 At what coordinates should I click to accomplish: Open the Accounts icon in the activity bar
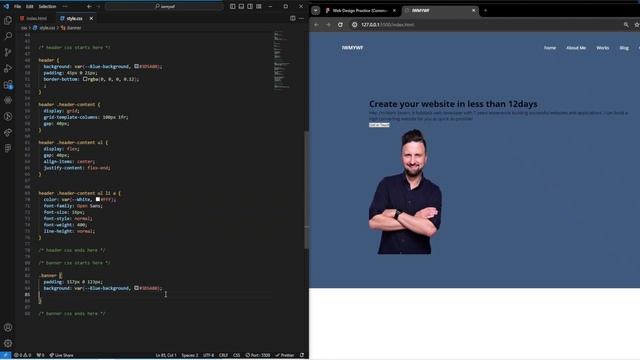(x=8, y=327)
